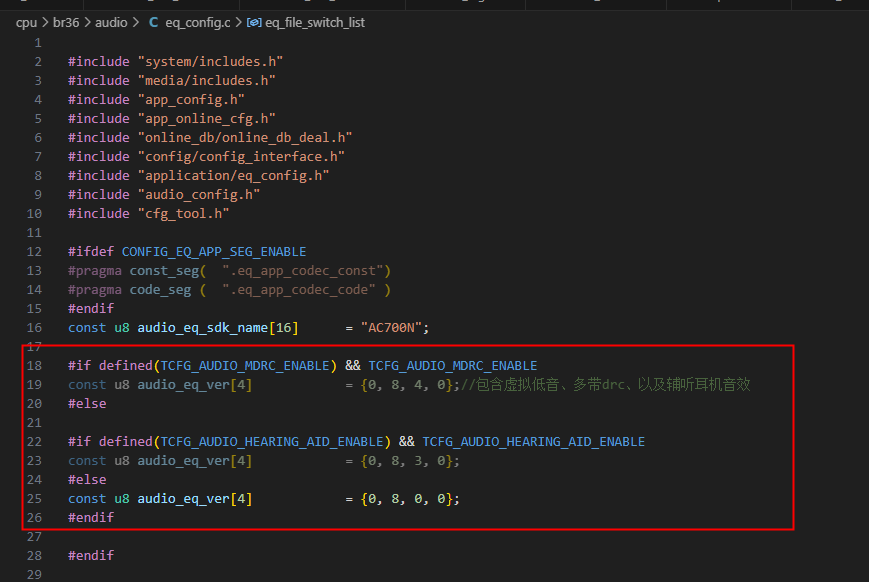Screen dimensions: 869x582
Task: Click audio_eq_ver on line 25
Action: (183, 499)
